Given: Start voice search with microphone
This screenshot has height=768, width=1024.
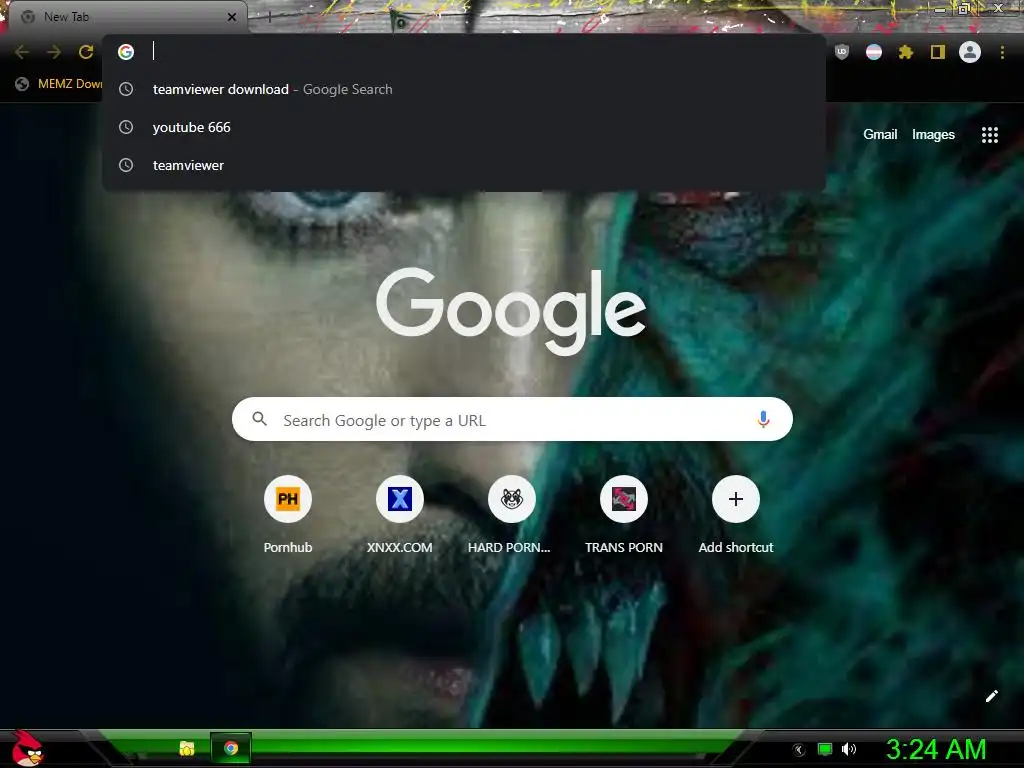Looking at the screenshot, I should 763,419.
